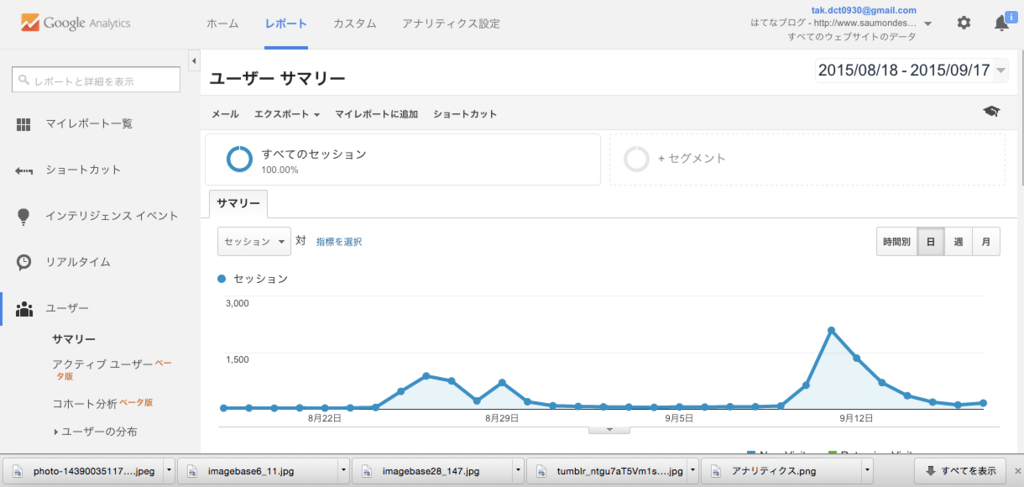The height and width of the screenshot is (487, 1024).
Task: Click the すべてのウェブサイトのデータ text
Action: (852, 37)
